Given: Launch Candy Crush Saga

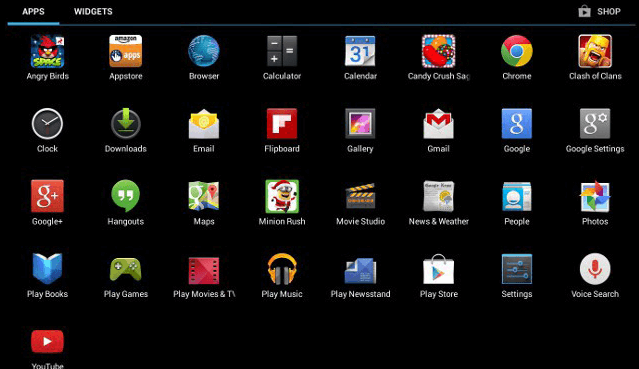Looking at the screenshot, I should pos(438,51).
